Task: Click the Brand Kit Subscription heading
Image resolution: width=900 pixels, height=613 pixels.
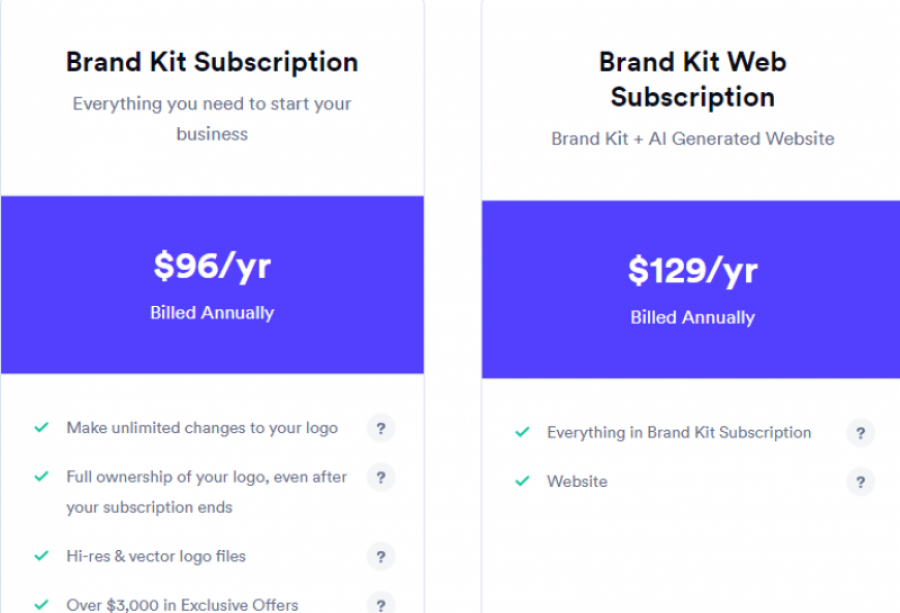Action: [x=211, y=62]
